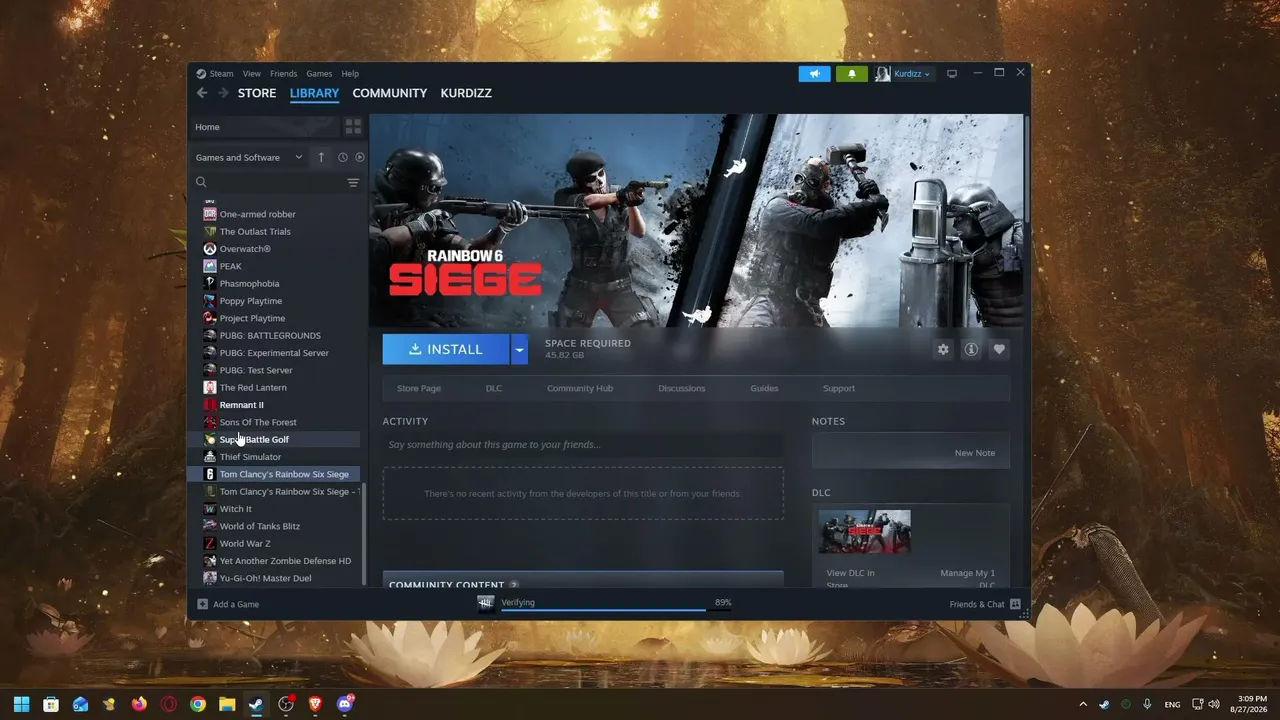Switch to the COMMUNITY tab
Image resolution: width=1280 pixels, height=720 pixels.
390,93
